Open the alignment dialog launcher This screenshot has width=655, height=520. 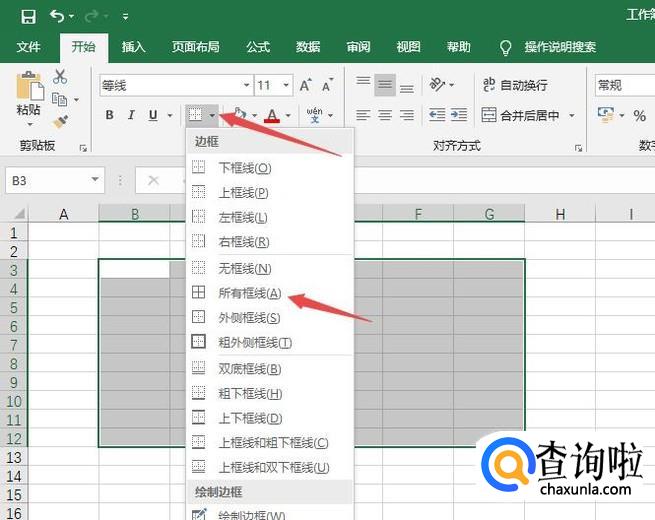coord(579,148)
